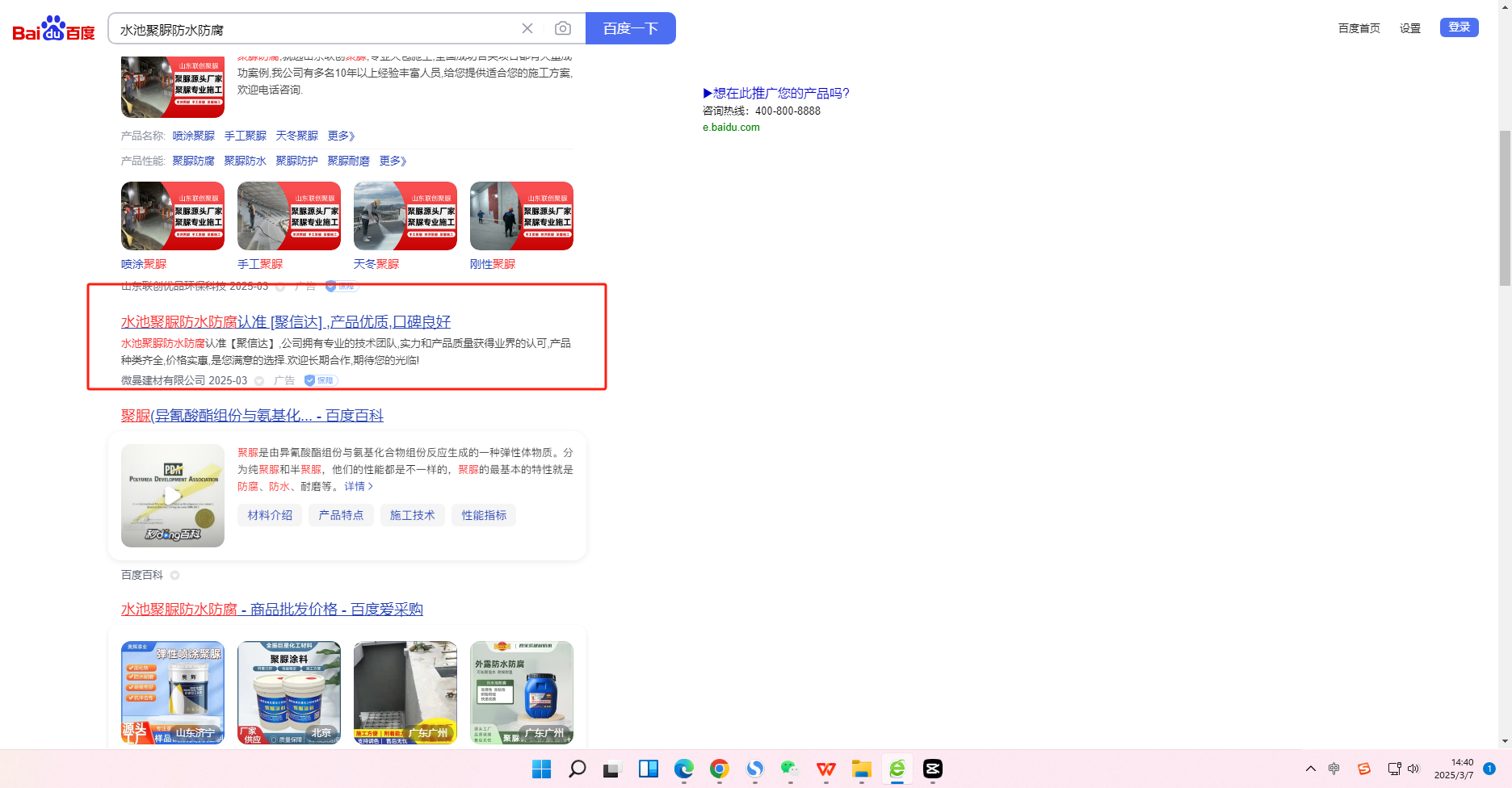Expand the dropdown next to 微晏建材有限公司 2025-03

(x=259, y=381)
